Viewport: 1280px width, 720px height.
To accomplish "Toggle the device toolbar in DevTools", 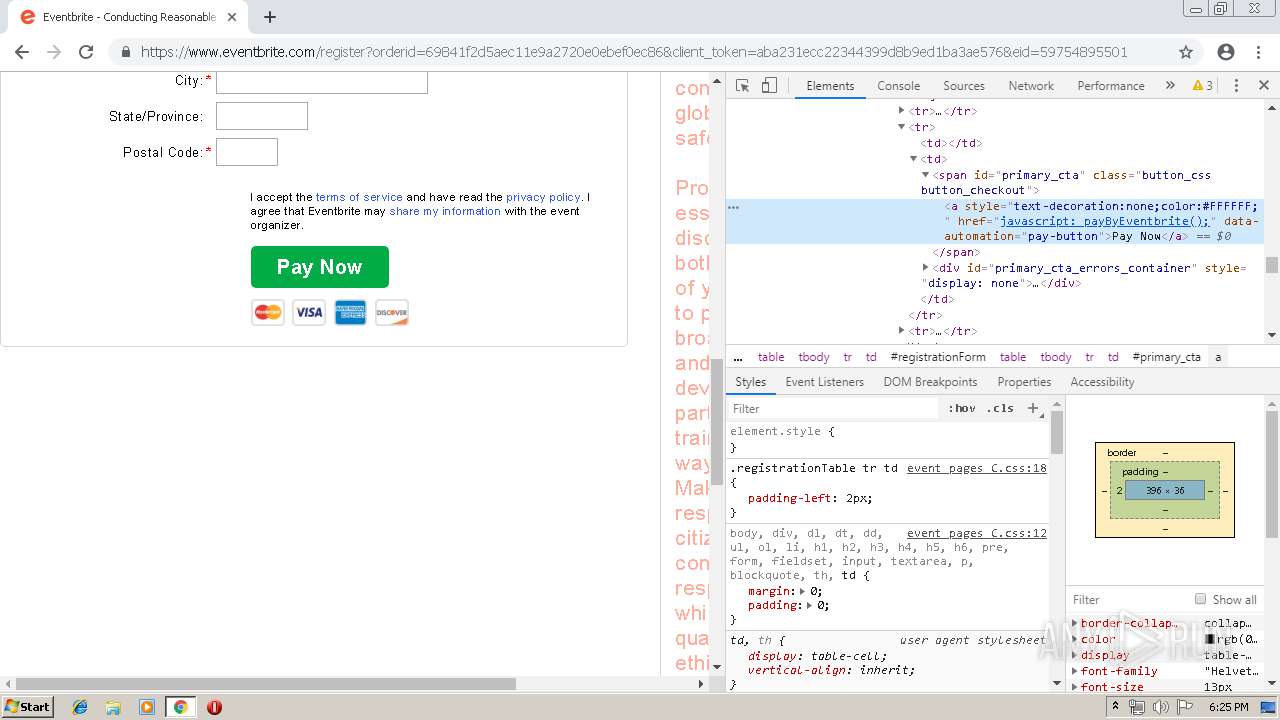I will [x=769, y=86].
